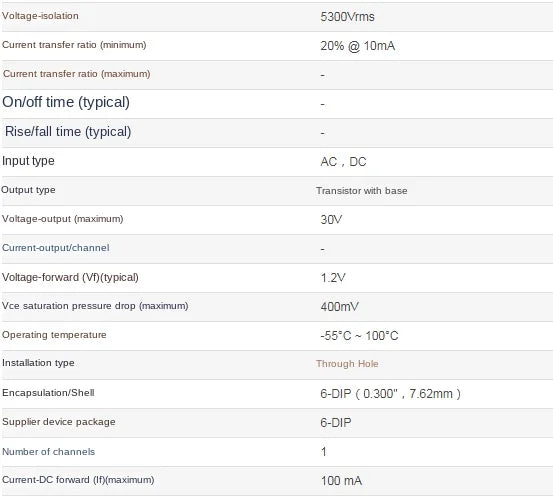
Task: Click the Encapsulation/Shell 6-DIP dimensions value
Action: click(390, 394)
